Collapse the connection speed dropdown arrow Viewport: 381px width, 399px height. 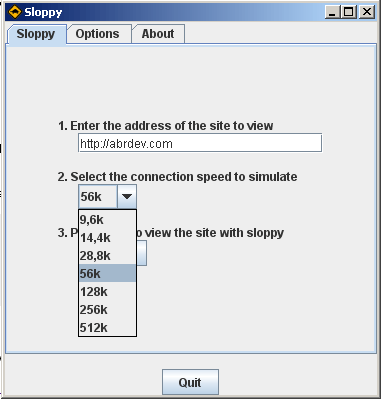[127, 197]
